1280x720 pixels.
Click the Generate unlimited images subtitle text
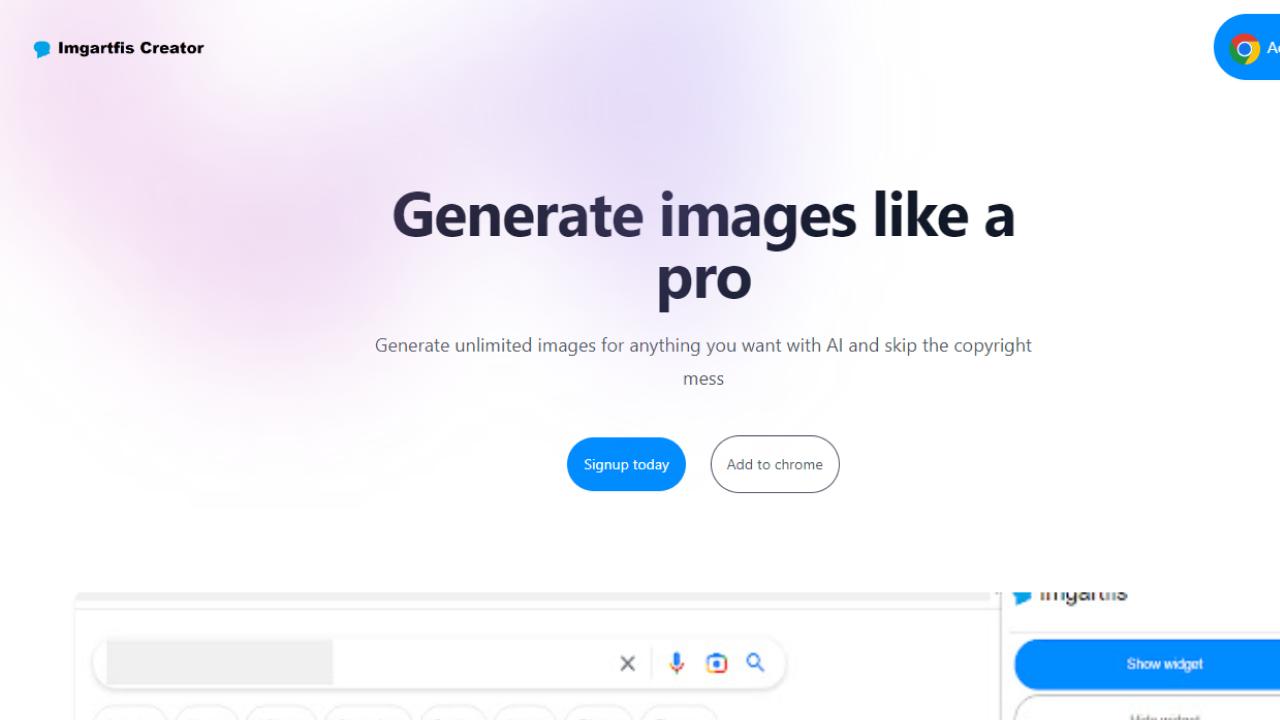point(703,361)
